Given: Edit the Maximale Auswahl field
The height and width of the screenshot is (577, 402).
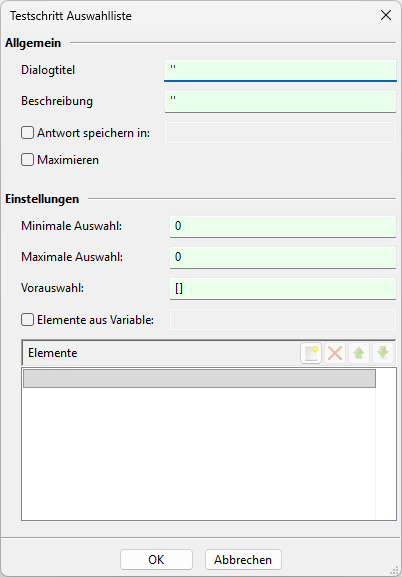Looking at the screenshot, I should click(283, 258).
